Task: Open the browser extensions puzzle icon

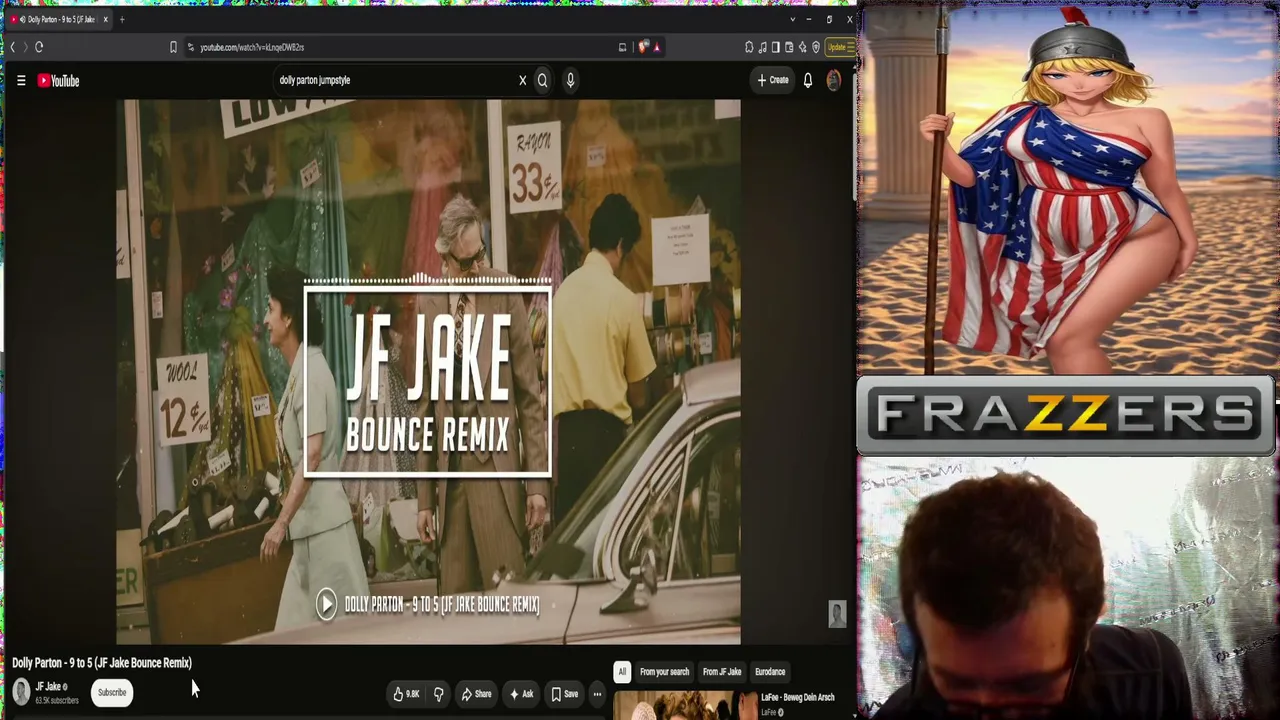Action: [749, 47]
